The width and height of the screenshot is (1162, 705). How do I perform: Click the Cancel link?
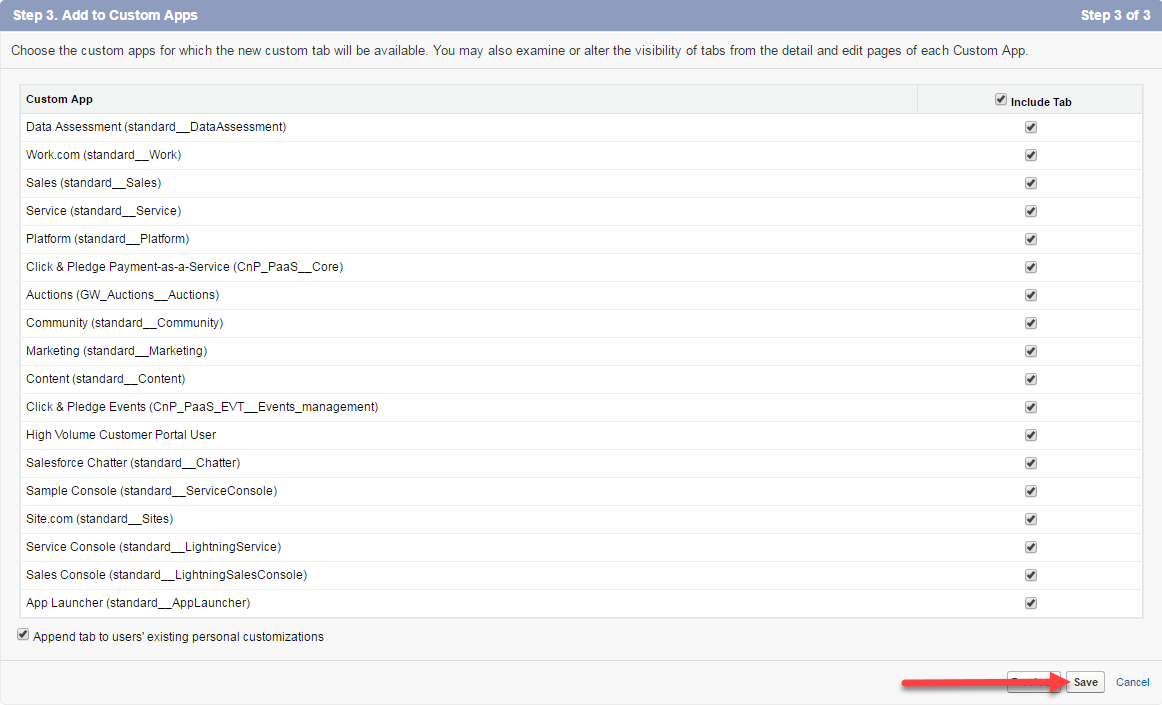tap(1132, 682)
